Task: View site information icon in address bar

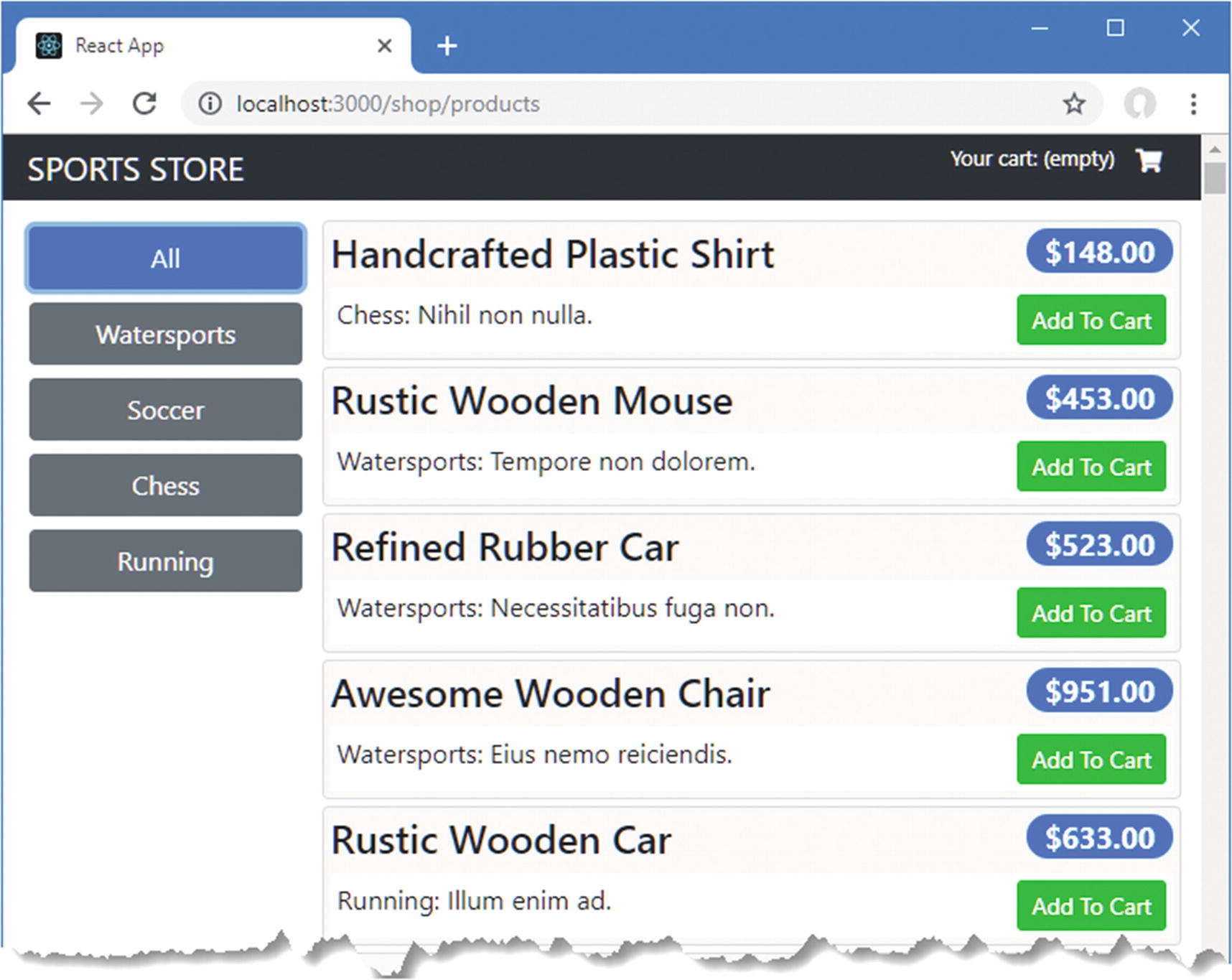Action: (210, 104)
